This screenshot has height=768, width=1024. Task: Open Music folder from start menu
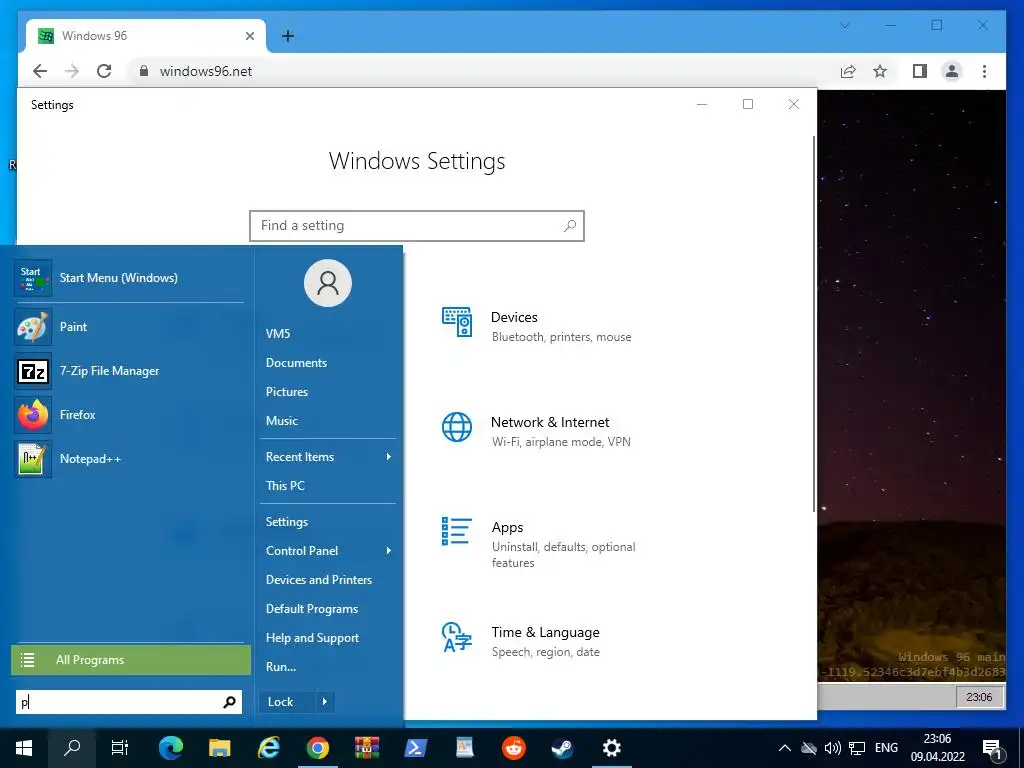(x=281, y=421)
